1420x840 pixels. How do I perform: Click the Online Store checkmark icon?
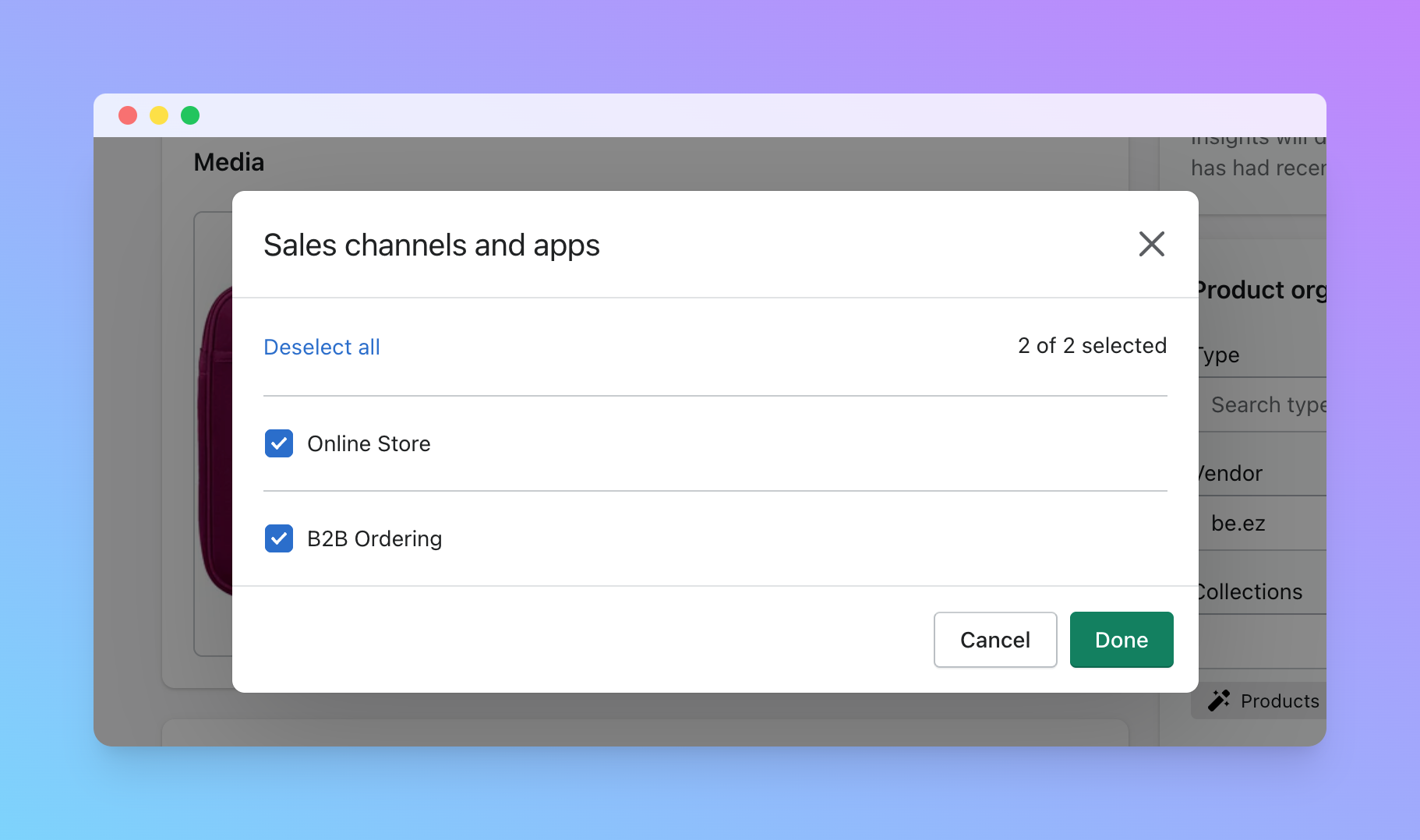pos(278,443)
